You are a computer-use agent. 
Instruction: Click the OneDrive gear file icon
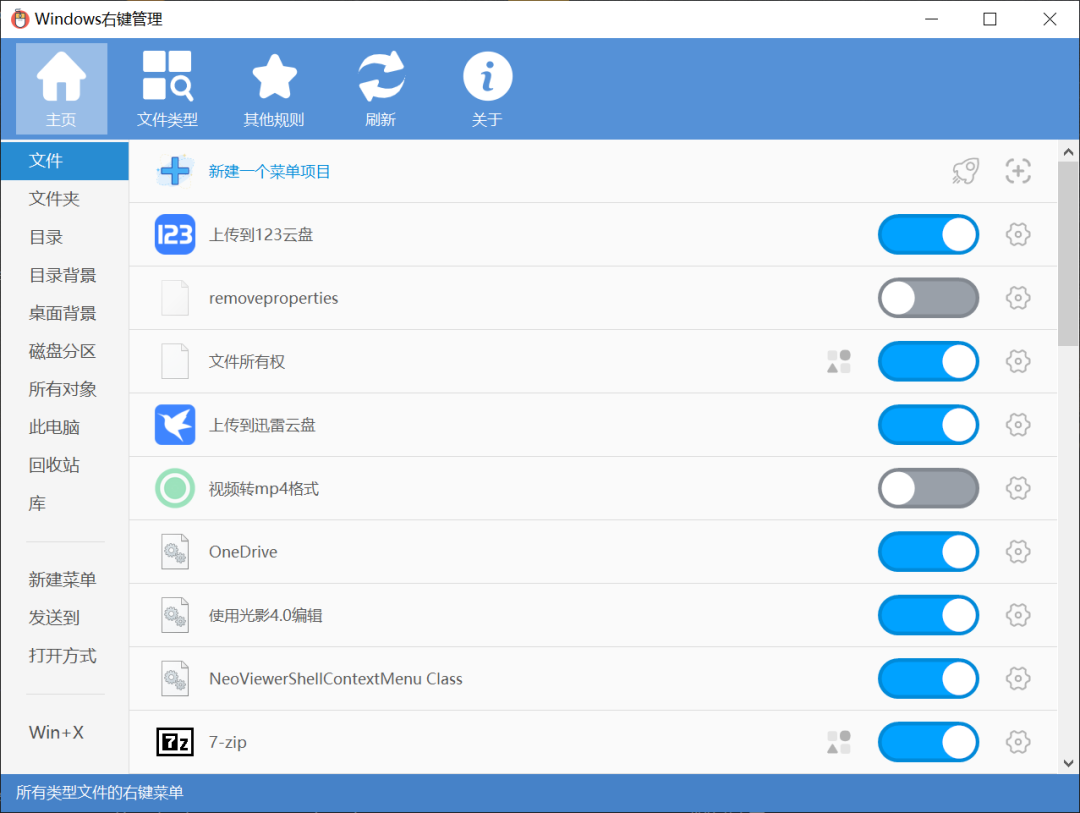pyautogui.click(x=175, y=551)
